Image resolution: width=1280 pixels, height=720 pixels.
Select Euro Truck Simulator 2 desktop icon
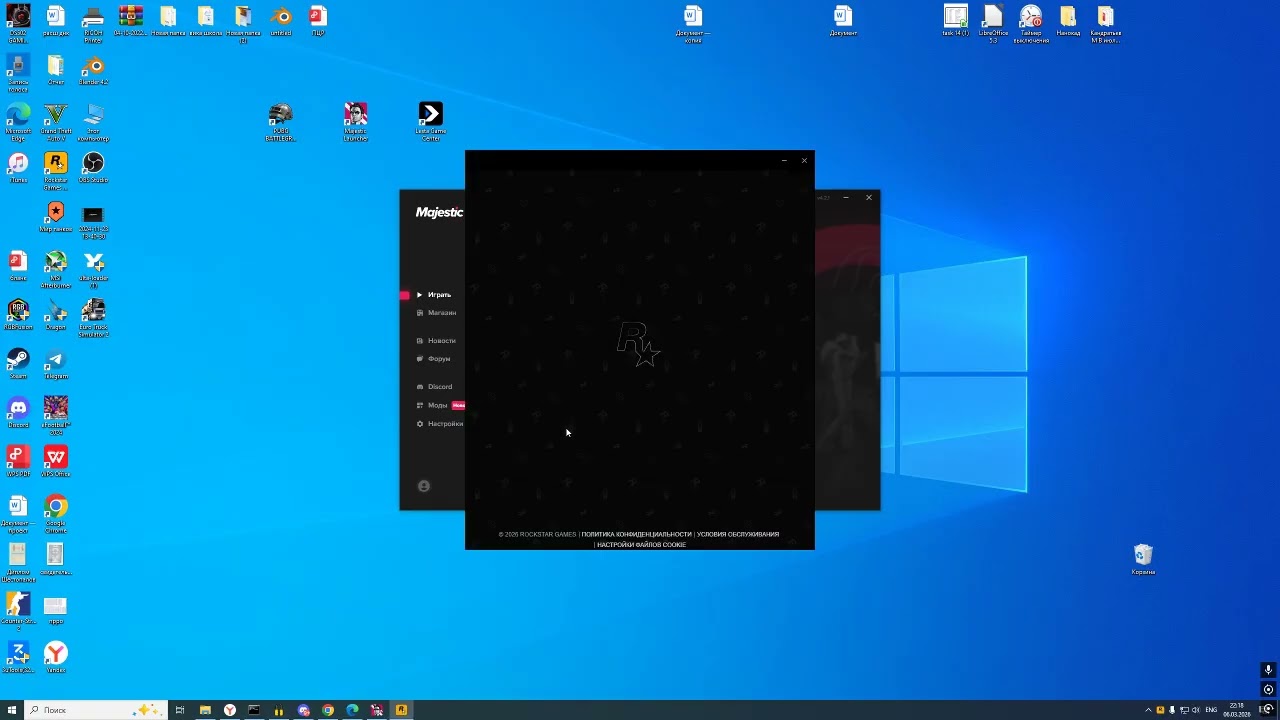click(x=93, y=317)
